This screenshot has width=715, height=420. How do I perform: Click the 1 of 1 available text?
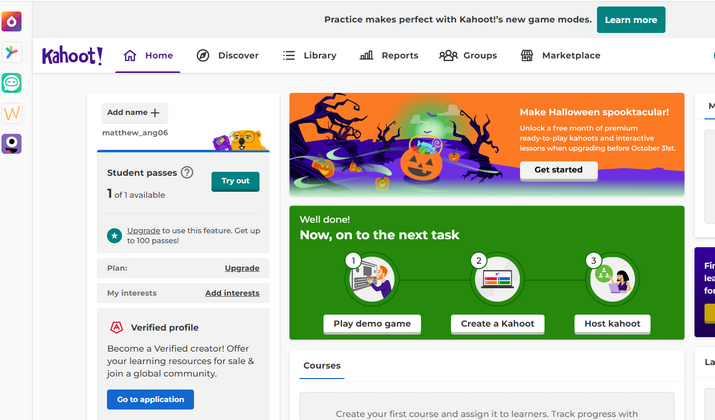coord(136,195)
